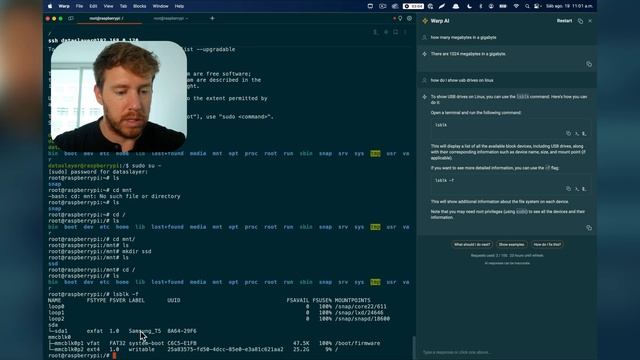This screenshot has width=640, height=360.
Task: Open Wi-Fi status in menu bar
Action: coord(516,6)
